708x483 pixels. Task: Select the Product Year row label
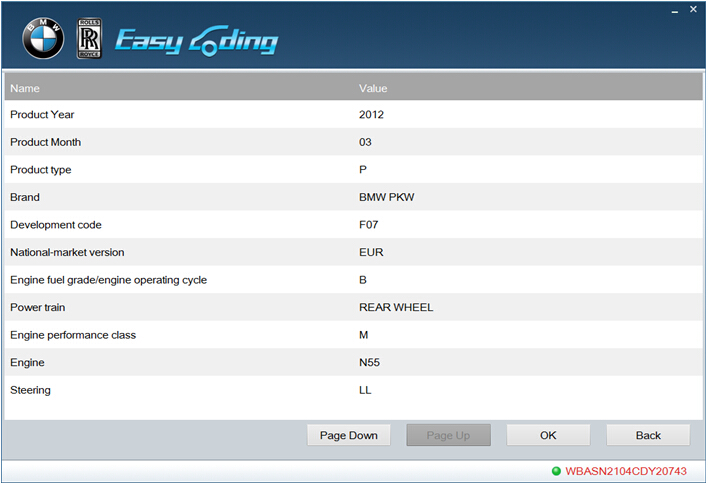coord(42,115)
